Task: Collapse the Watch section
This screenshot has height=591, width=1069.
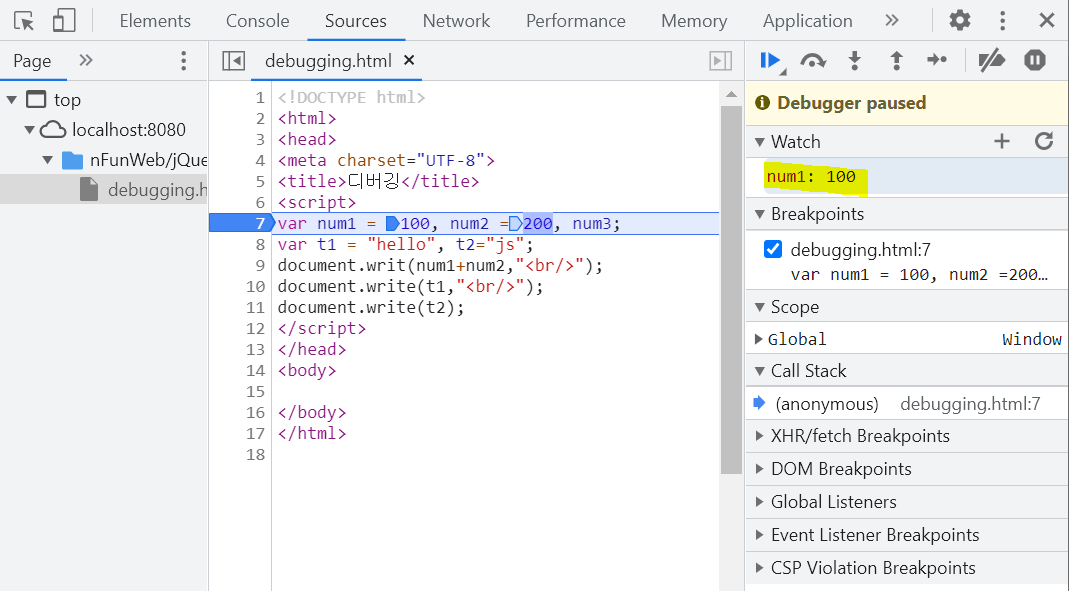Action: click(759, 142)
